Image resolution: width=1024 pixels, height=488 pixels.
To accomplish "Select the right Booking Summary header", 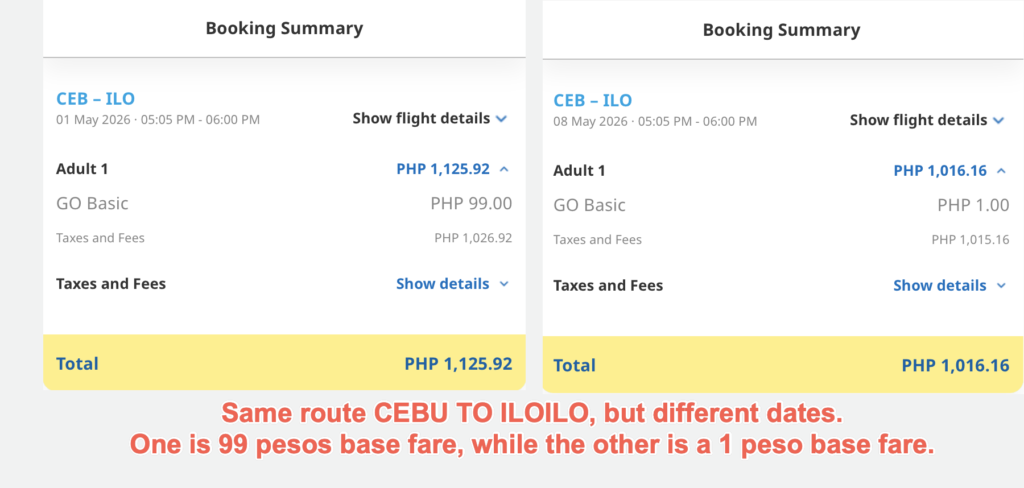I will click(781, 30).
